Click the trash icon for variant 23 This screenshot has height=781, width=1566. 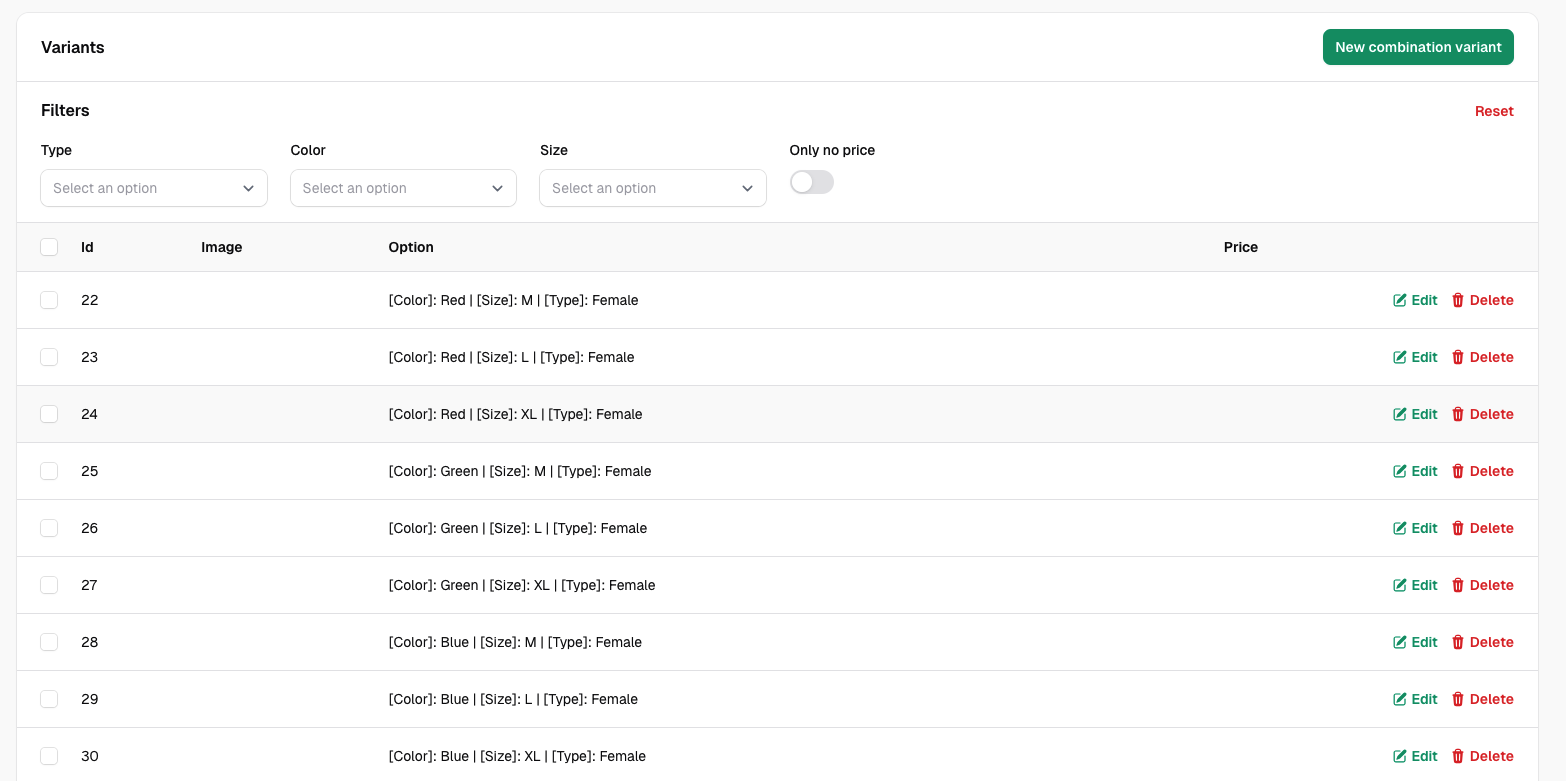1458,357
